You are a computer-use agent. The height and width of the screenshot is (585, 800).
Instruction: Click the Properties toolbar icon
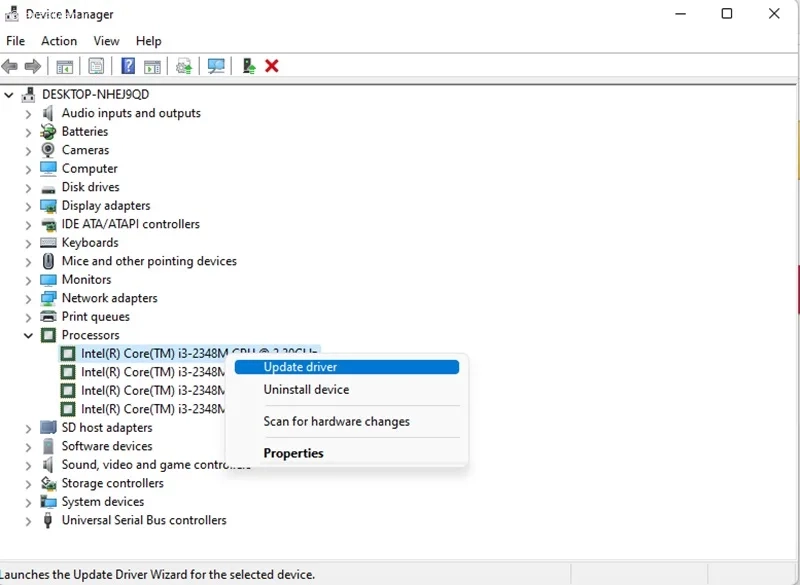pyautogui.click(x=96, y=66)
